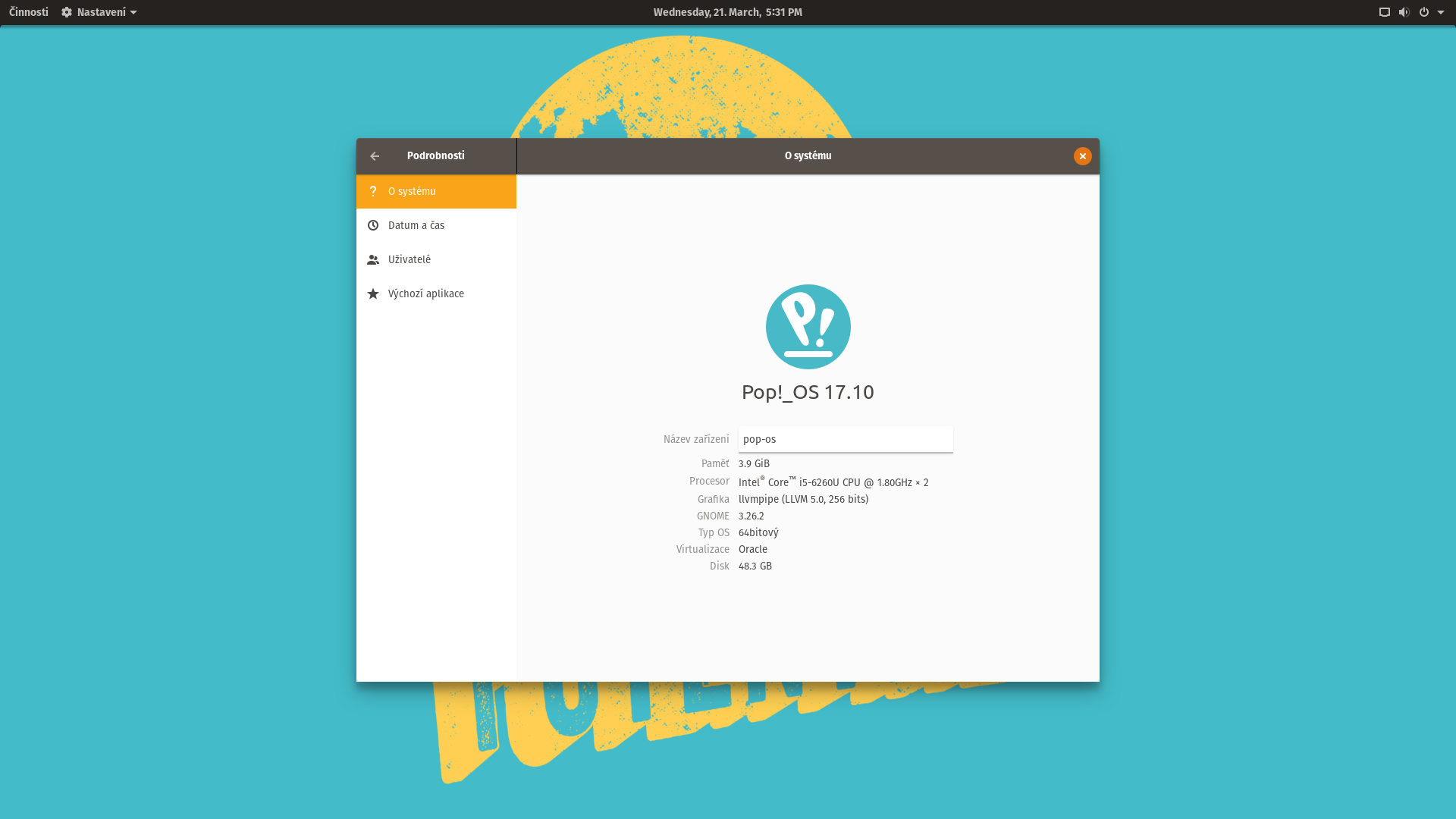Image resolution: width=1456 pixels, height=819 pixels.
Task: Go back using the Podrobnosti arrow
Action: [375, 156]
